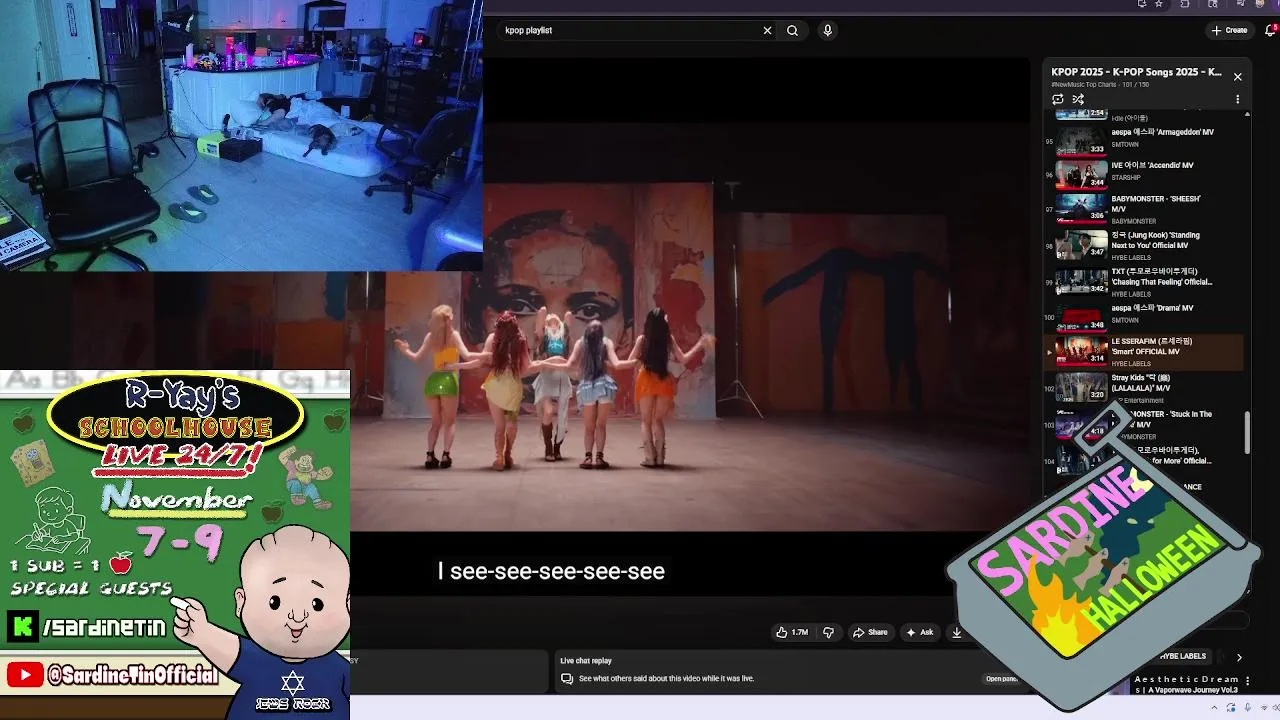This screenshot has width=1280, height=720.
Task: Click the Ask button
Action: tap(919, 632)
